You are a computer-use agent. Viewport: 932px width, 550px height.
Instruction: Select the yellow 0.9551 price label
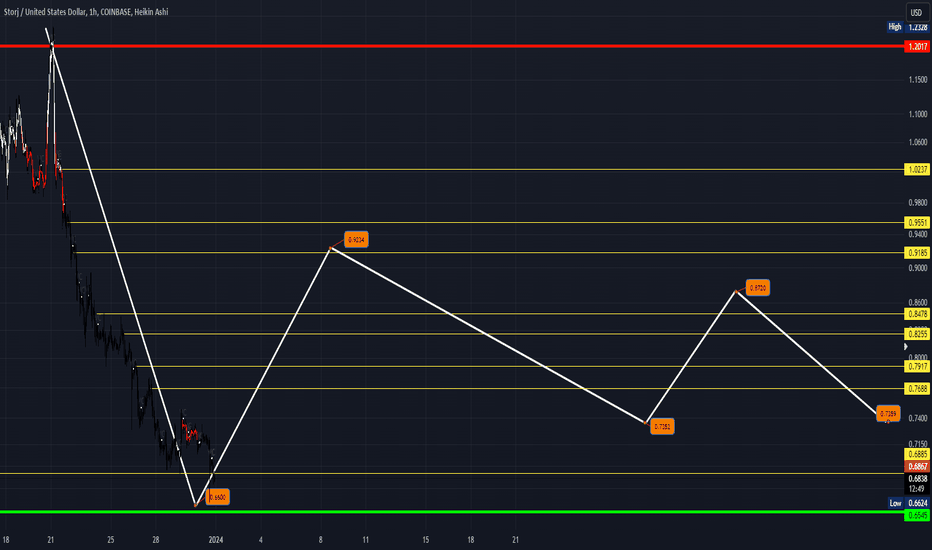(x=917, y=222)
